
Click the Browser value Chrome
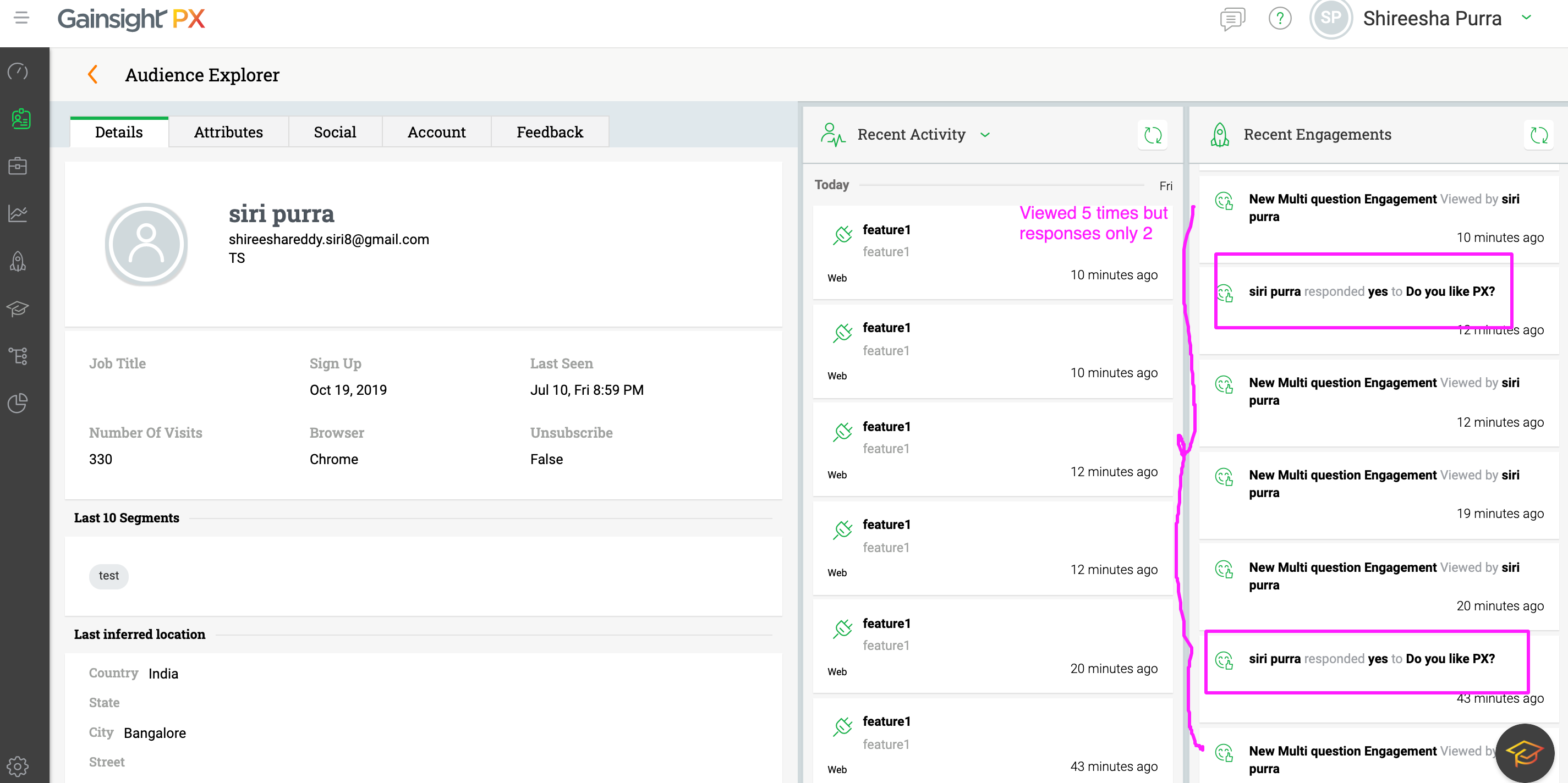pyautogui.click(x=333, y=459)
